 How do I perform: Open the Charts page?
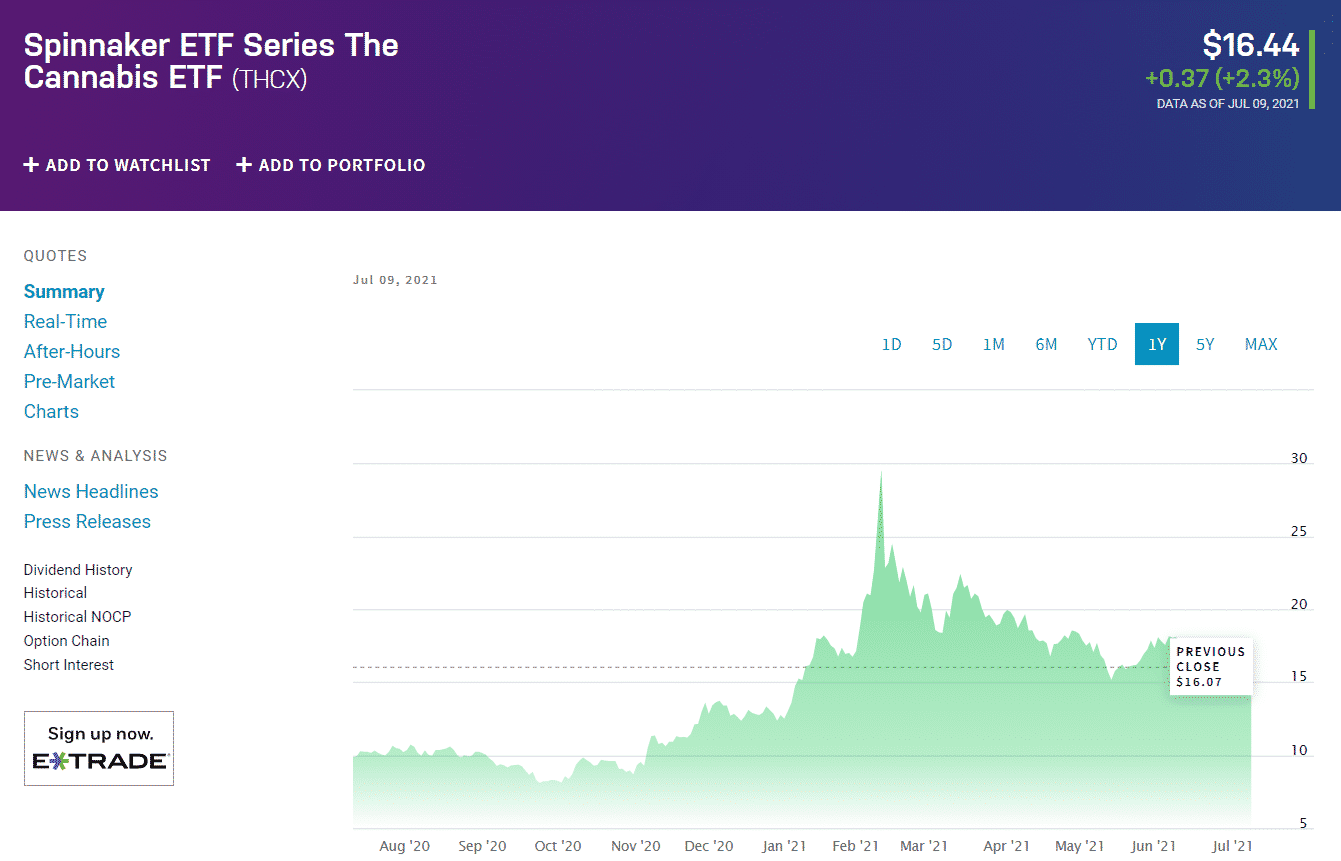pos(51,412)
